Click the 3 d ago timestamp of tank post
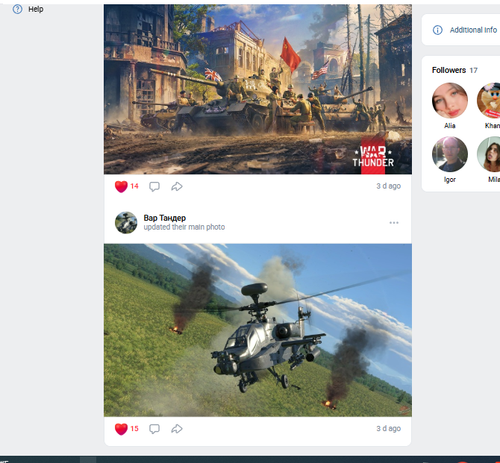 point(388,186)
